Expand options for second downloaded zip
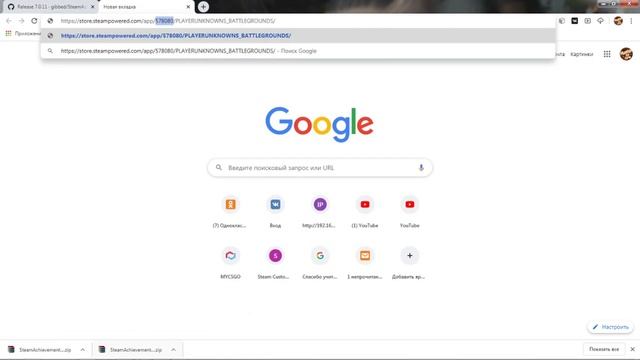This screenshot has height=360, width=640. pyautogui.click(x=173, y=350)
